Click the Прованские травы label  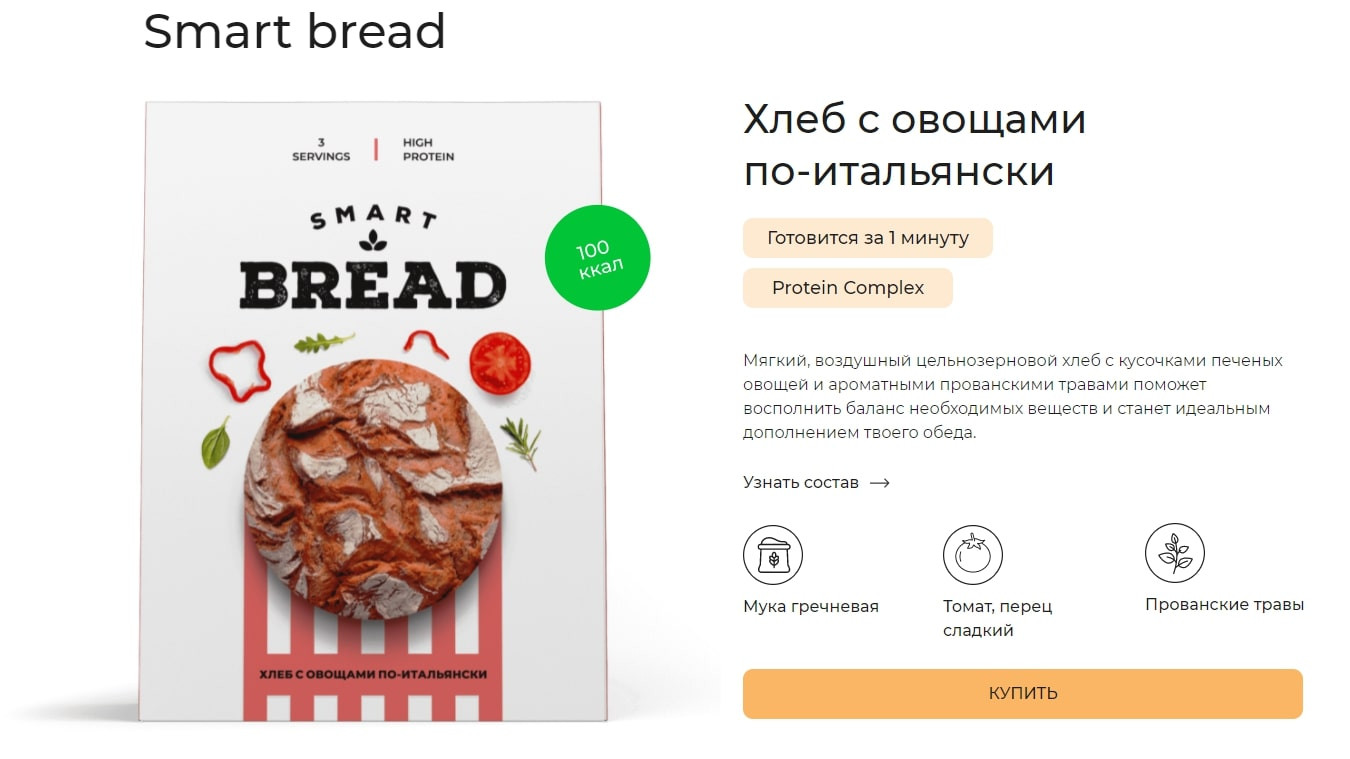click(x=1225, y=605)
